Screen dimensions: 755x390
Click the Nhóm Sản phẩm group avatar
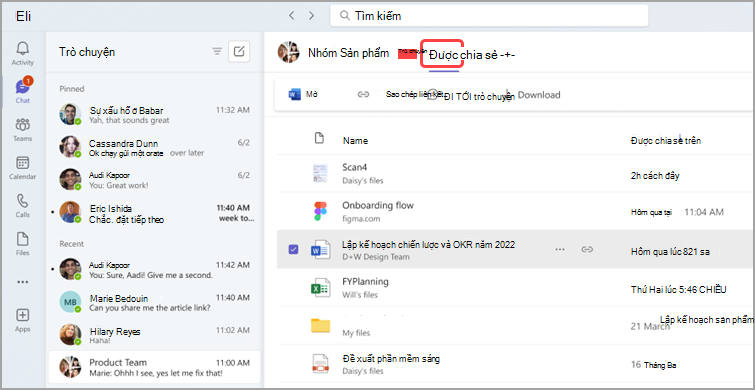tap(289, 52)
